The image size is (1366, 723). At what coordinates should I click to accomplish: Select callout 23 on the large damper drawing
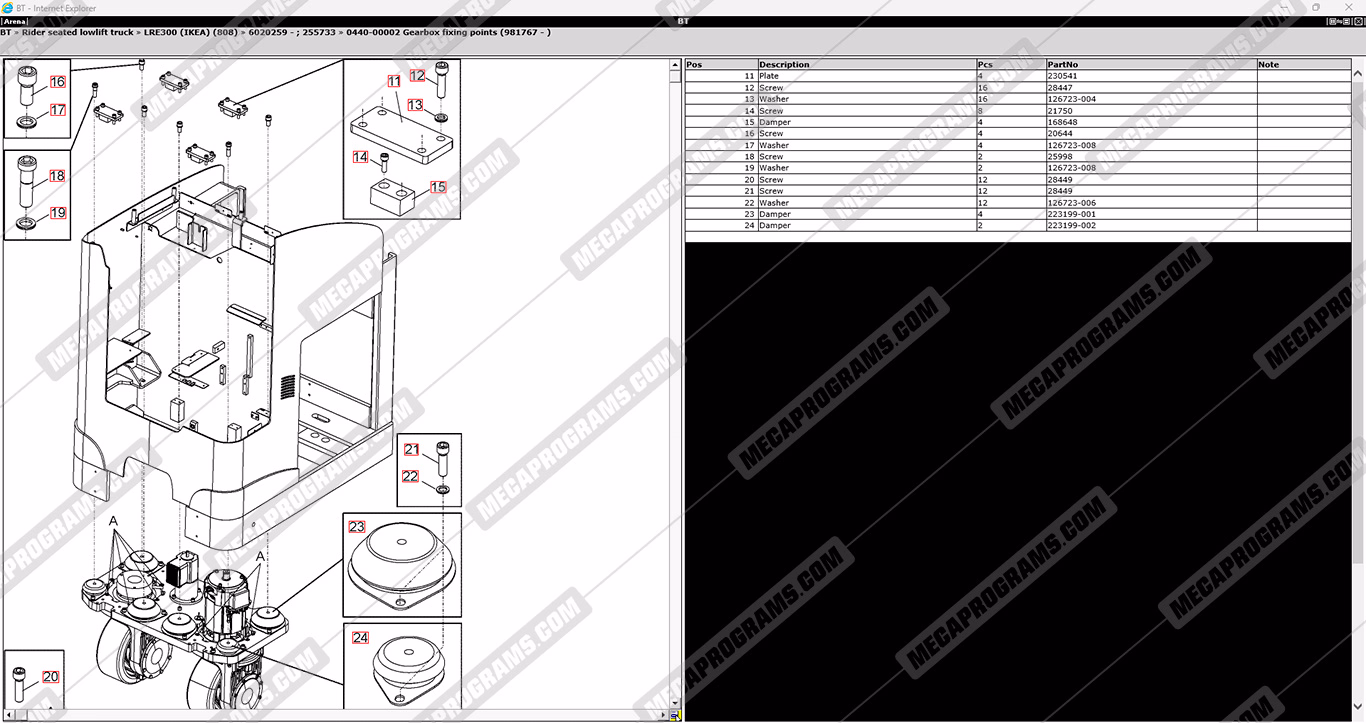[357, 527]
